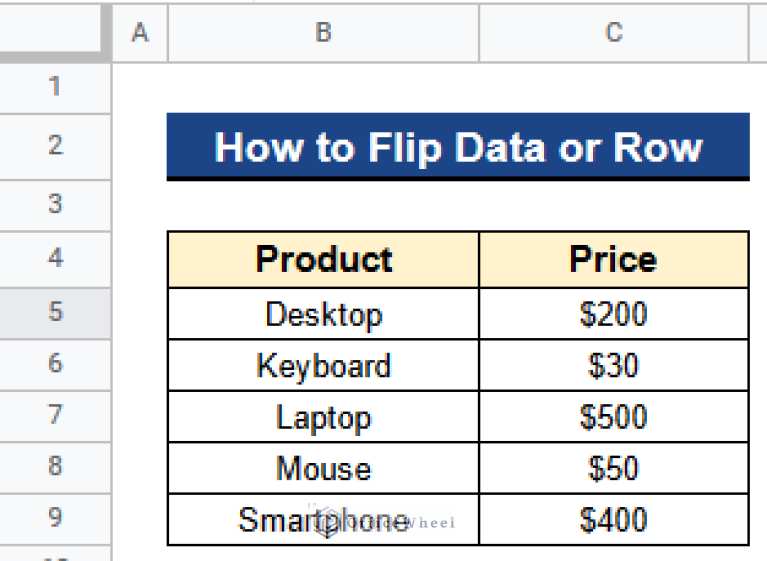Click the Product header cell
The image size is (767, 561).
[323, 260]
